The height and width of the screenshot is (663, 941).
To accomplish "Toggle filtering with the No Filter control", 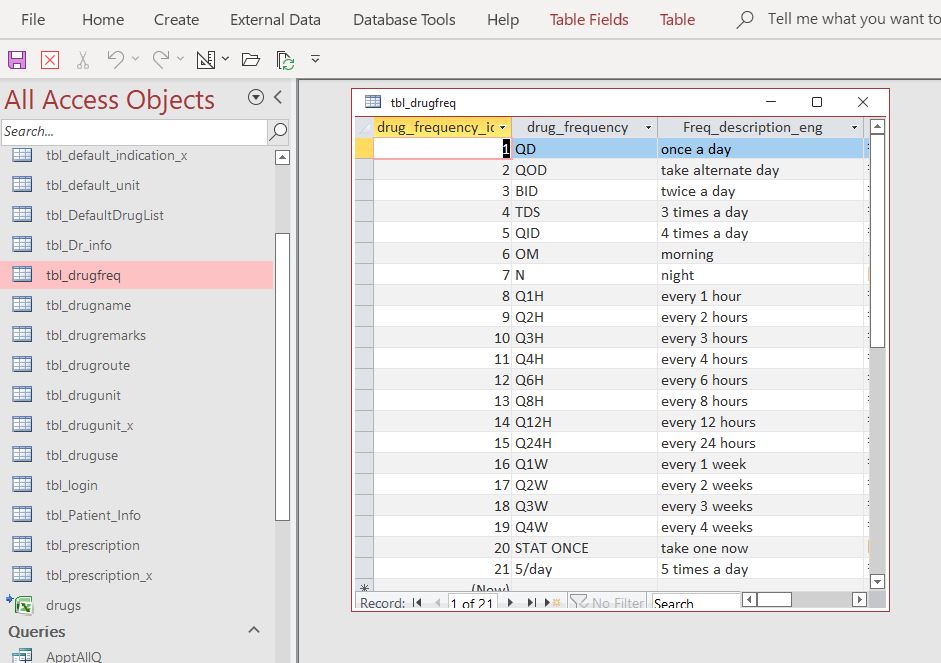I will 610,602.
